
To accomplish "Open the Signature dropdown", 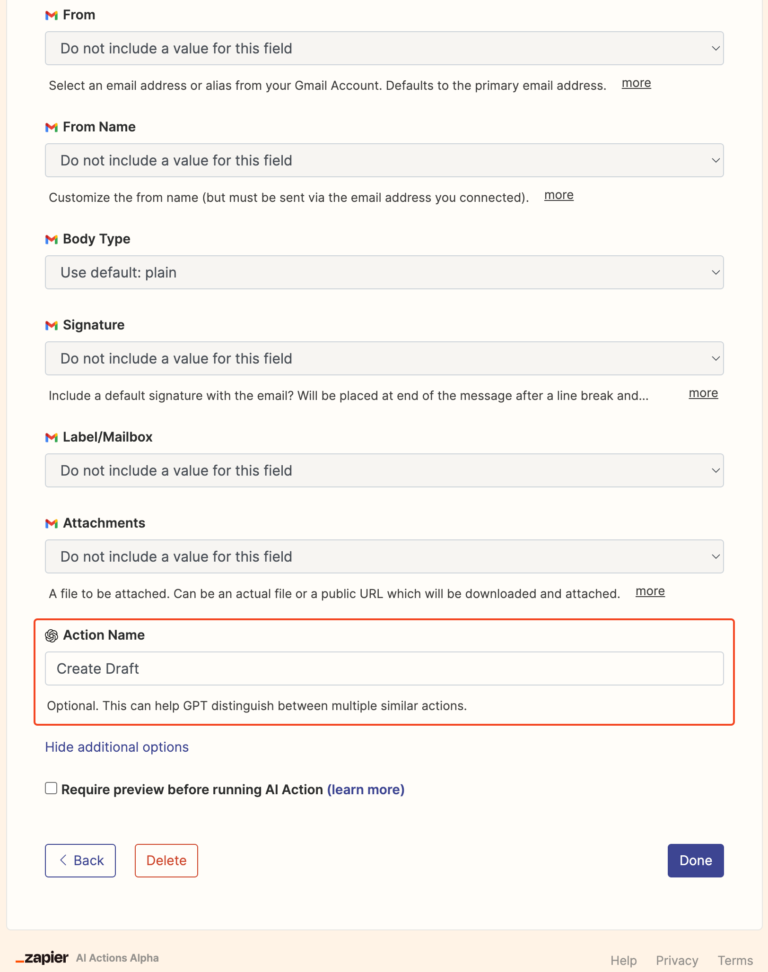I will (384, 358).
